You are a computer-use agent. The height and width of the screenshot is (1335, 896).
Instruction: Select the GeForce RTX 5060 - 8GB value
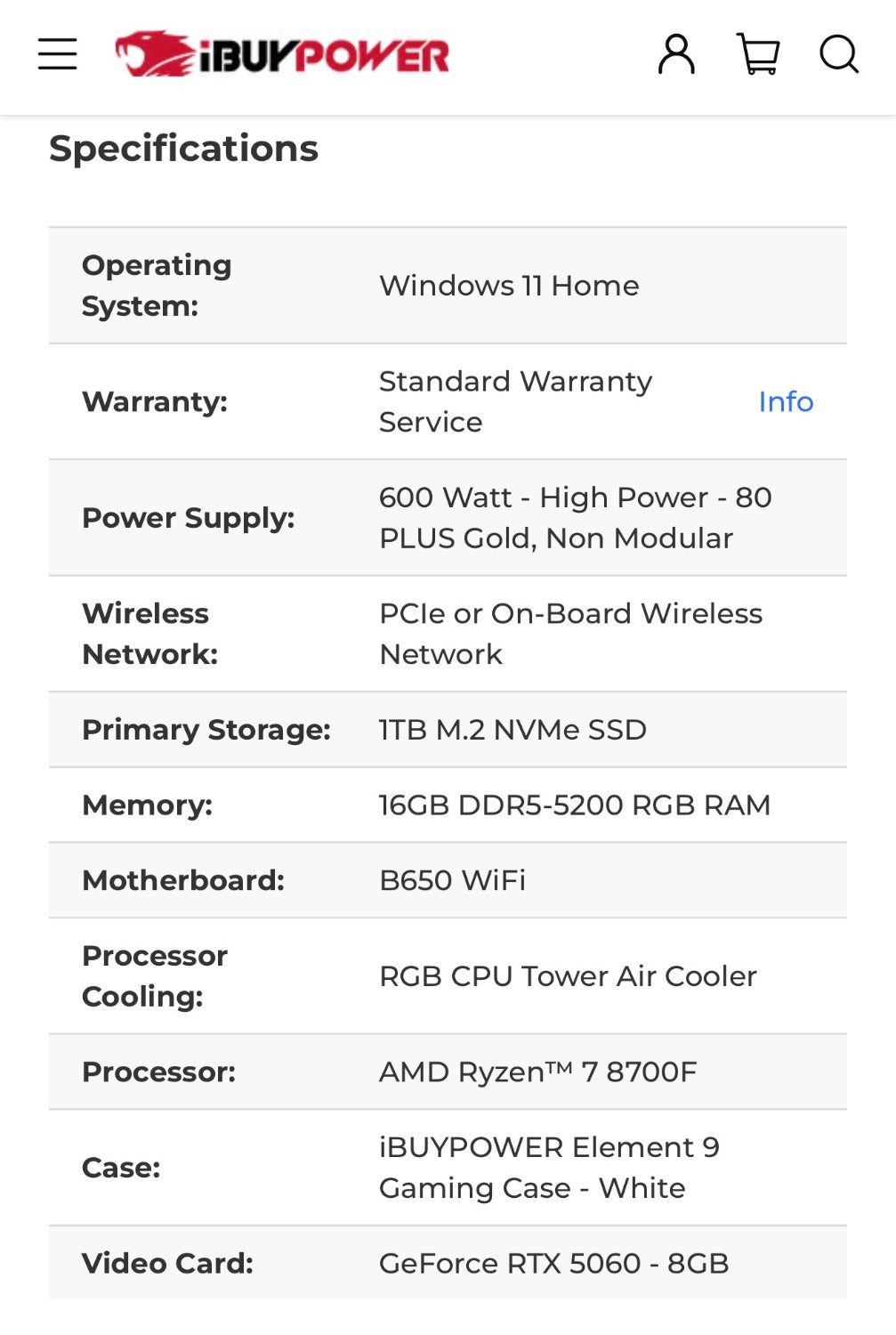tap(553, 1263)
